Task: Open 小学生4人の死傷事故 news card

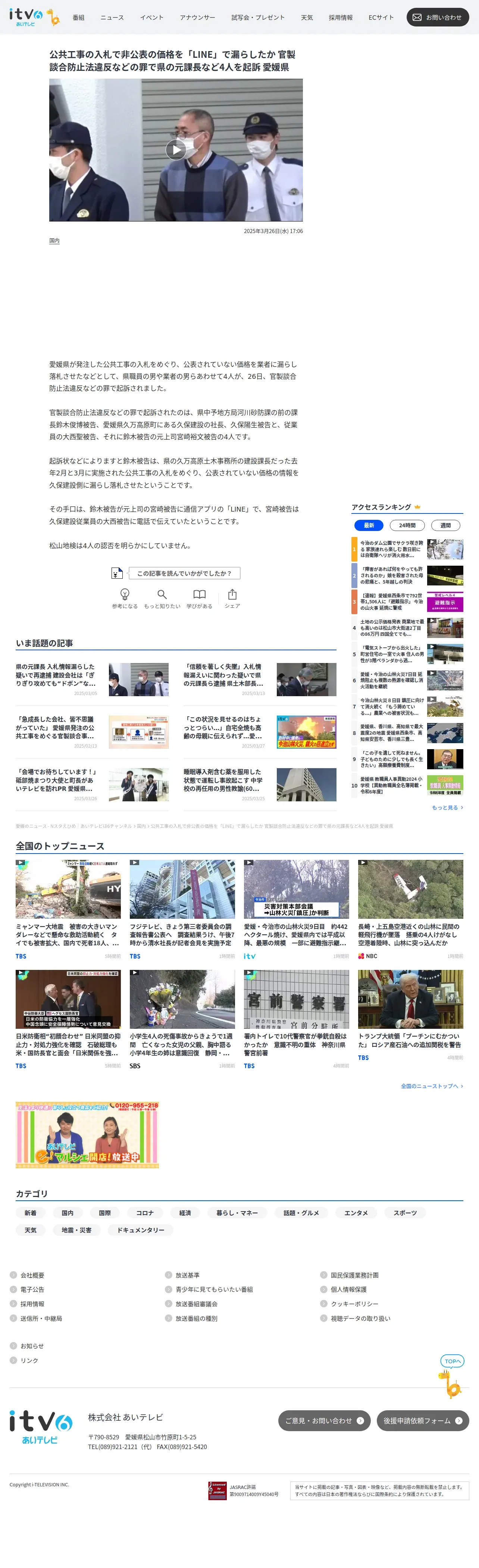Action: 182,1019
